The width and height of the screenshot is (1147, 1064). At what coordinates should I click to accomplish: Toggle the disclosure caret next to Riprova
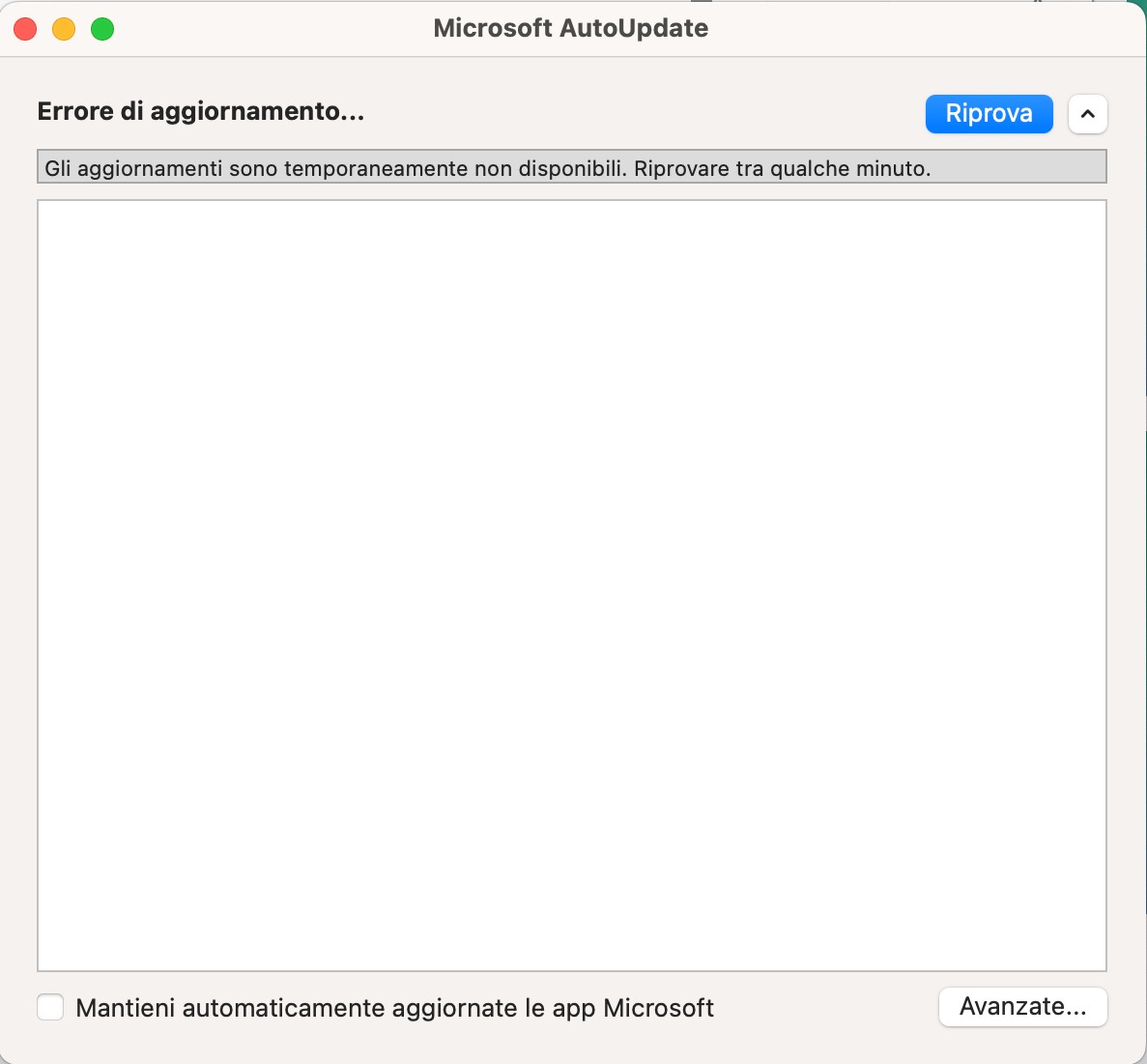point(1088,113)
